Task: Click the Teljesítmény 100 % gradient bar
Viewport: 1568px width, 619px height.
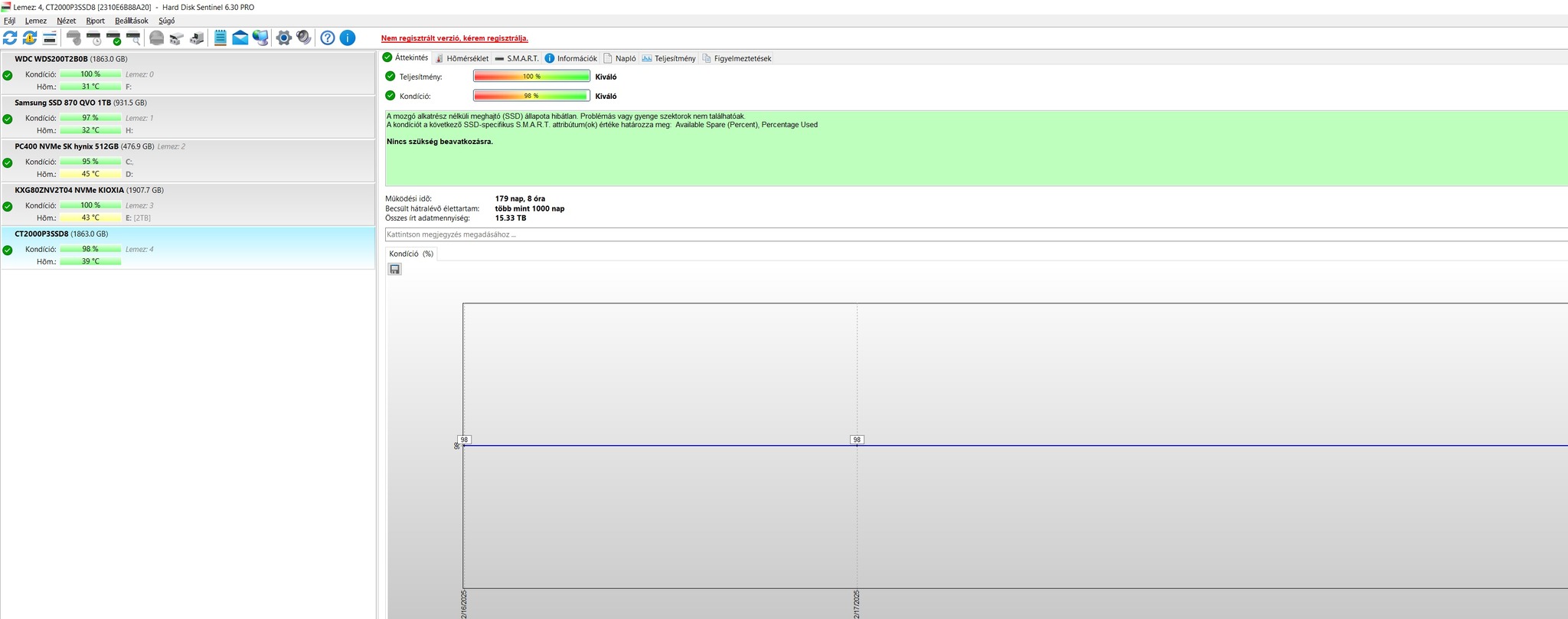Action: (531, 76)
